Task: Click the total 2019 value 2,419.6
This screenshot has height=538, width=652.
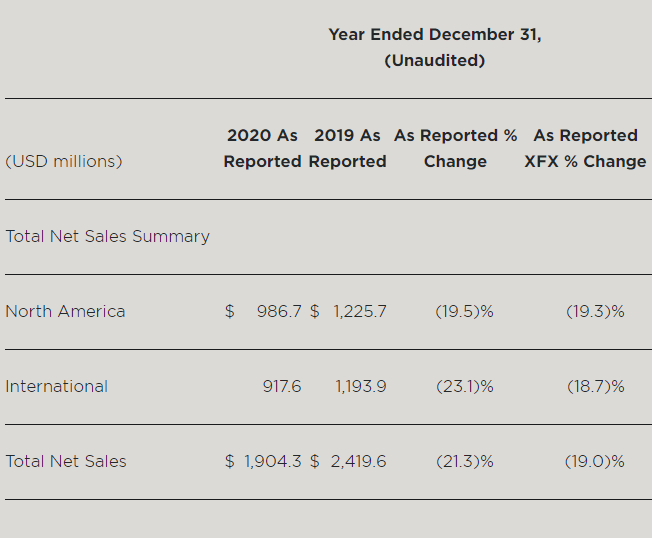Action: click(x=357, y=461)
